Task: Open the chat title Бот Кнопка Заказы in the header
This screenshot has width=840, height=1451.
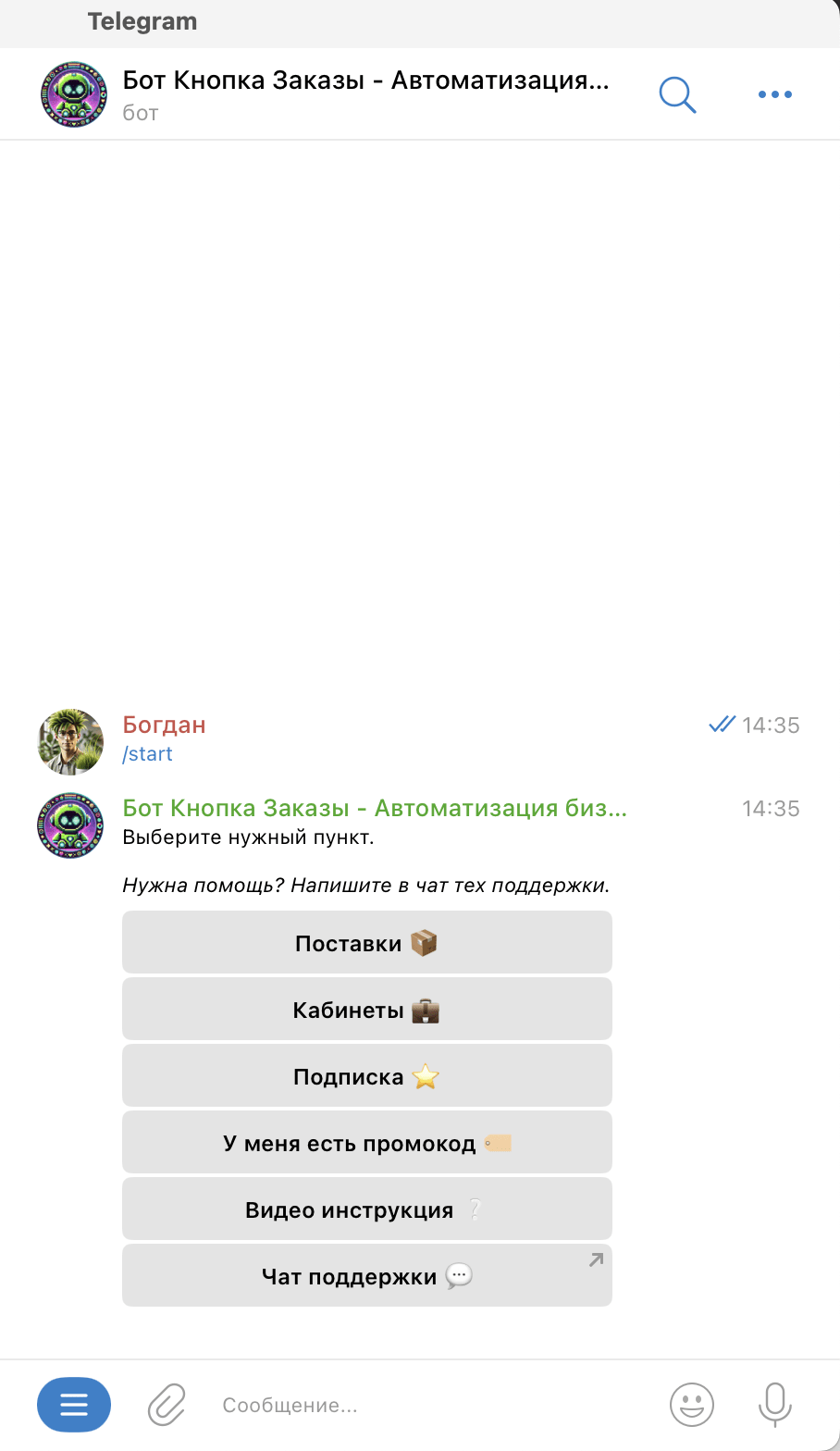Action: click(x=366, y=81)
